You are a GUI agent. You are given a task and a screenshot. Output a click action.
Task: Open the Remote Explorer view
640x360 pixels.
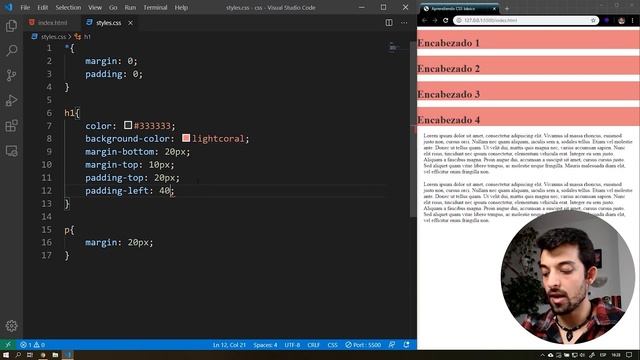tap(11, 151)
